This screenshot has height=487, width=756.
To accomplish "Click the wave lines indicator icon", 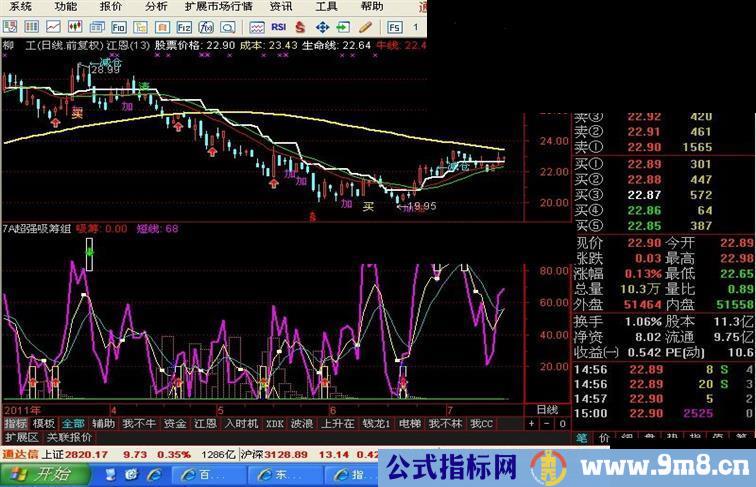I will click(x=256, y=27).
